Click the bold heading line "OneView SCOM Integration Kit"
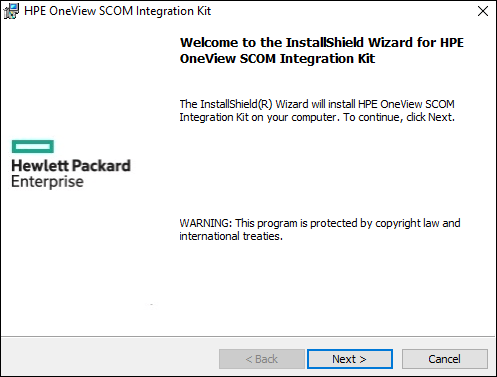The width and height of the screenshot is (497, 377). click(x=277, y=59)
